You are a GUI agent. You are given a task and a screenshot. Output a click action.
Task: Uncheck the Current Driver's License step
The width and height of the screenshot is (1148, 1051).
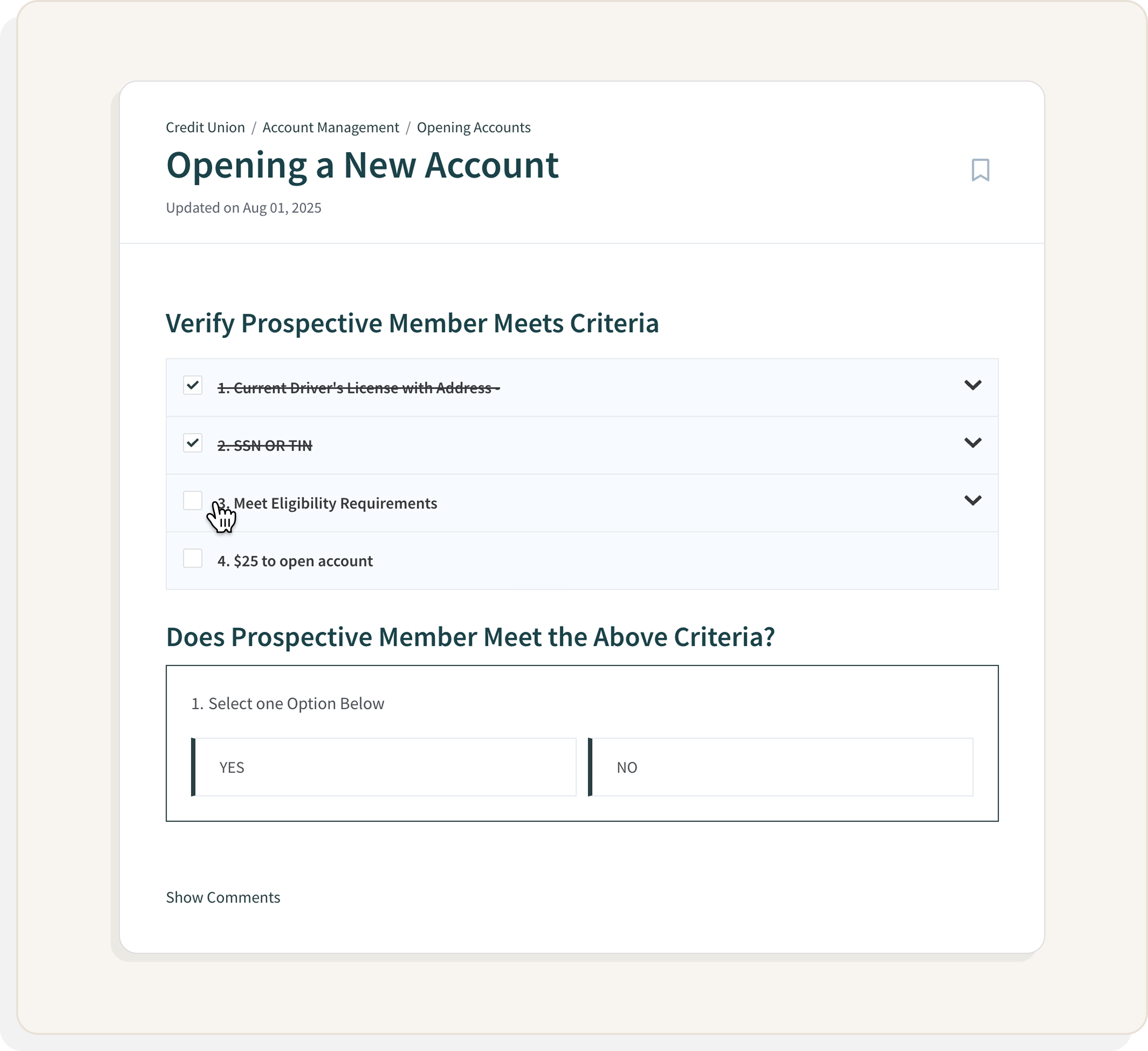point(193,386)
